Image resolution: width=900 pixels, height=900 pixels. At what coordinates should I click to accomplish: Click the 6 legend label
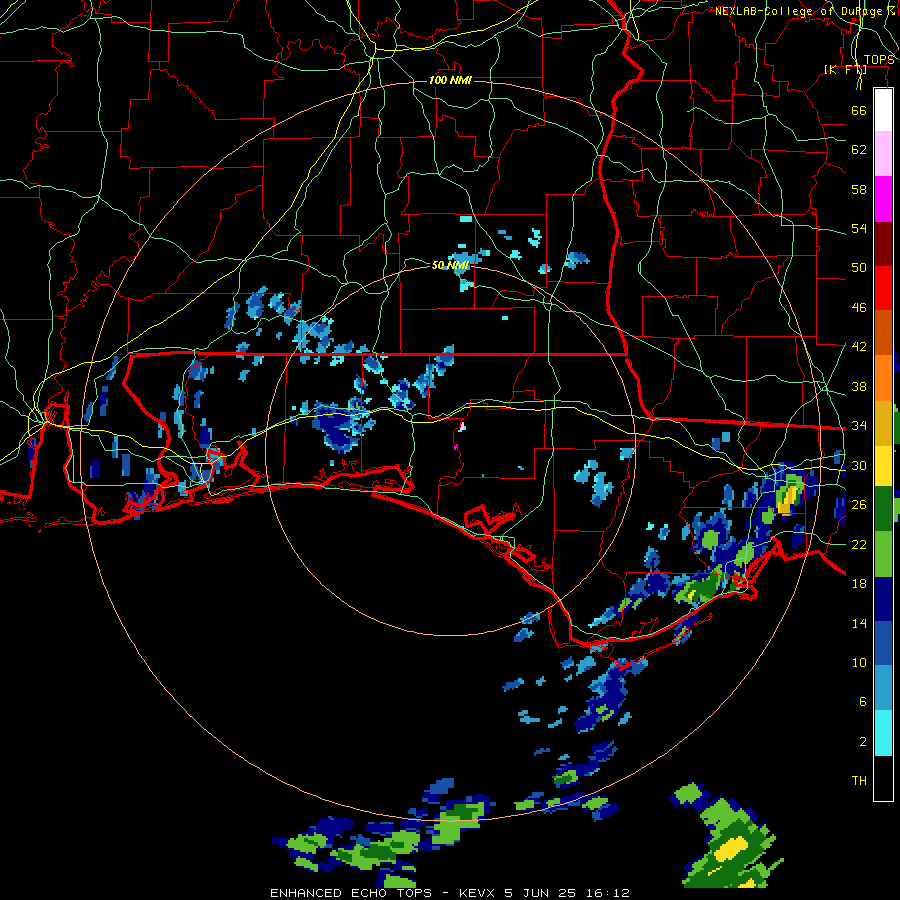(x=863, y=701)
